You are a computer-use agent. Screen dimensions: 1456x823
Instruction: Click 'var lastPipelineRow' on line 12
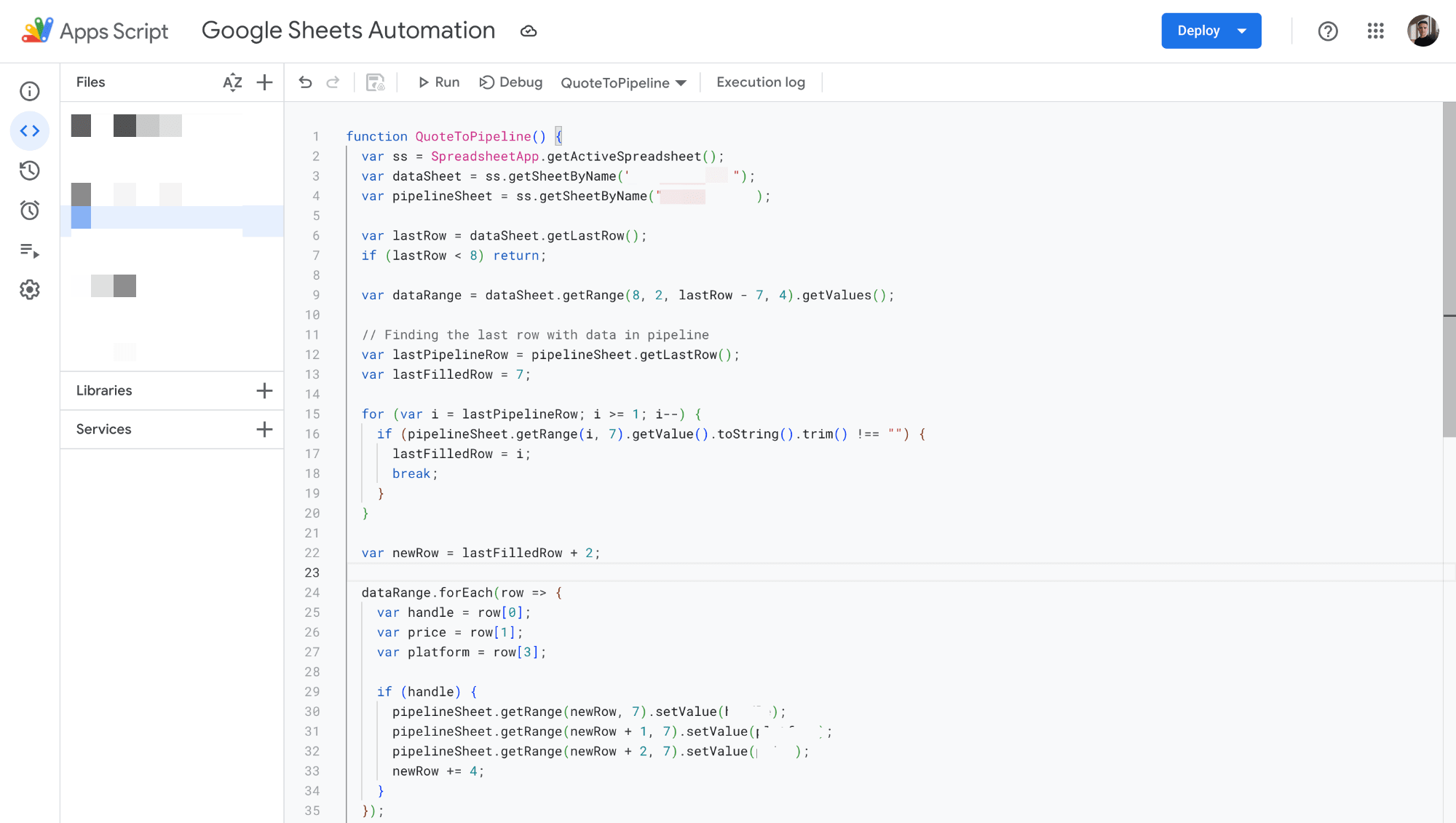pos(435,355)
